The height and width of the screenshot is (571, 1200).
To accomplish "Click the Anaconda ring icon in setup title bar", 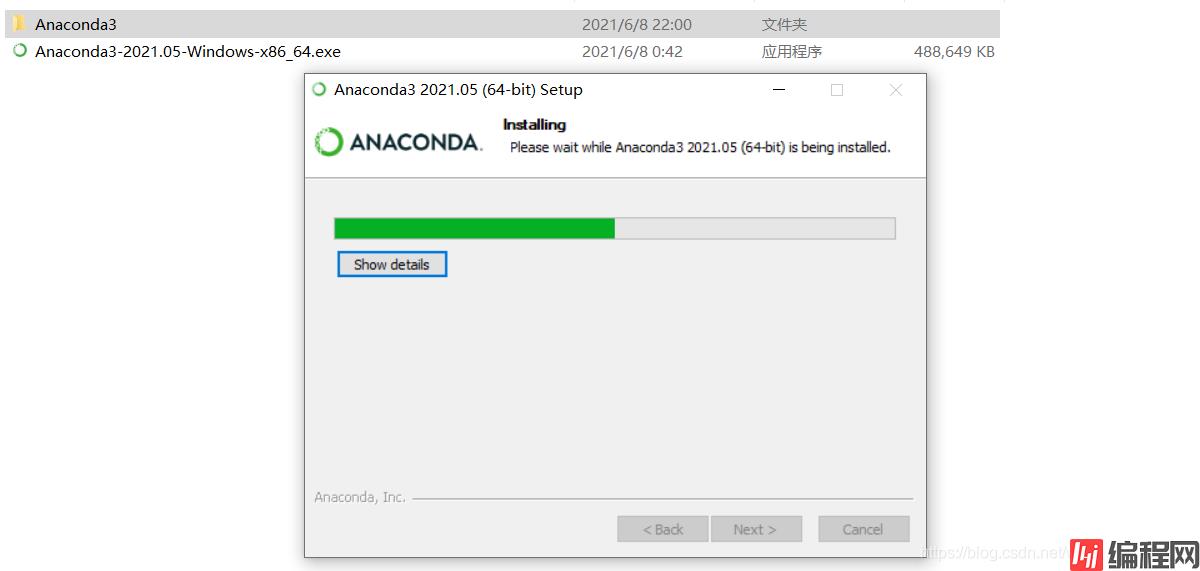I will (x=319, y=89).
